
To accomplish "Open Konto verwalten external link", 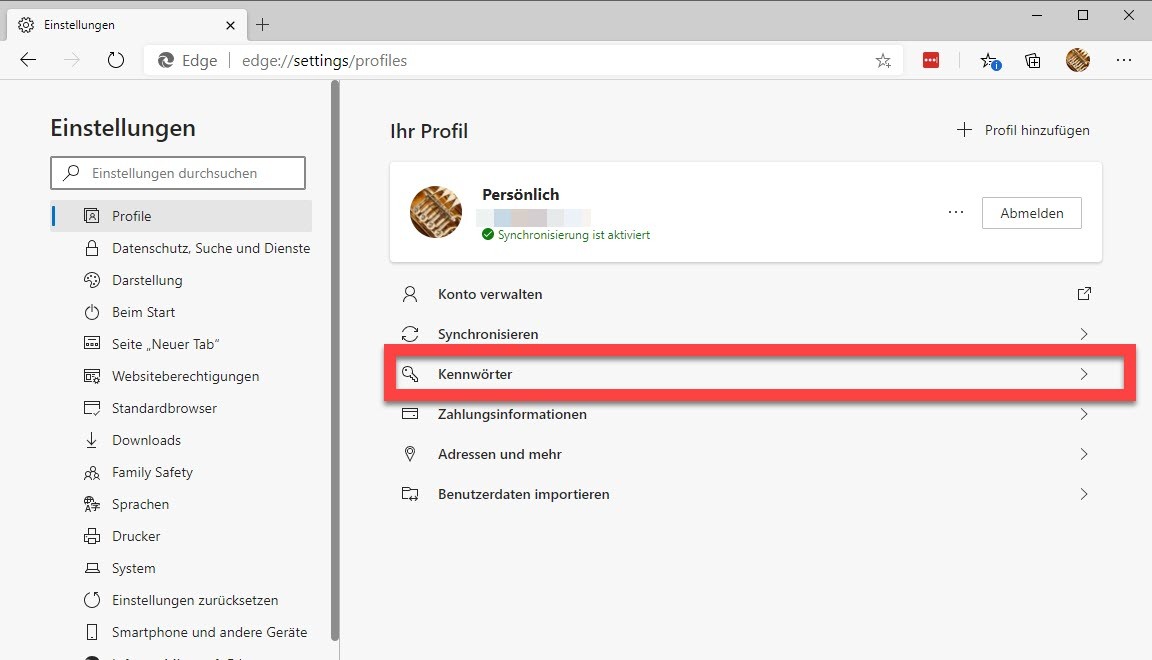I will pos(1083,294).
